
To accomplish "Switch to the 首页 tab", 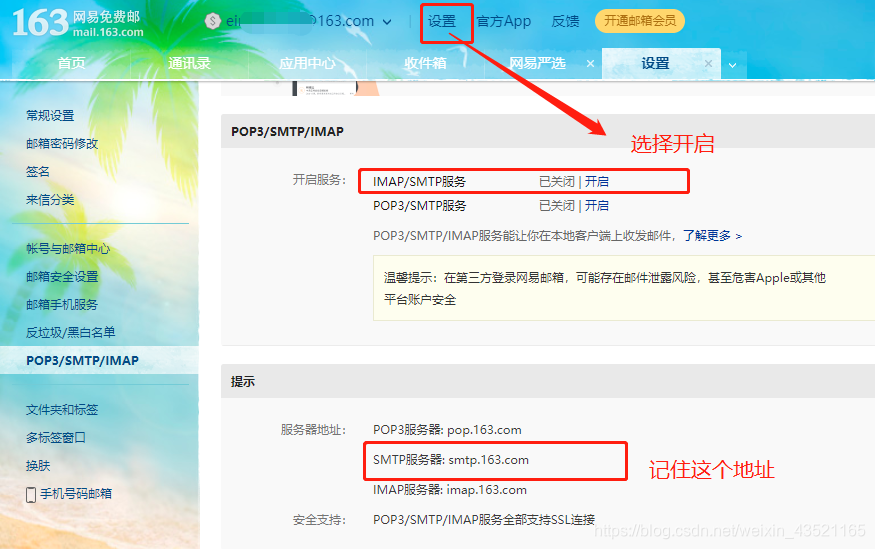I will (71, 63).
